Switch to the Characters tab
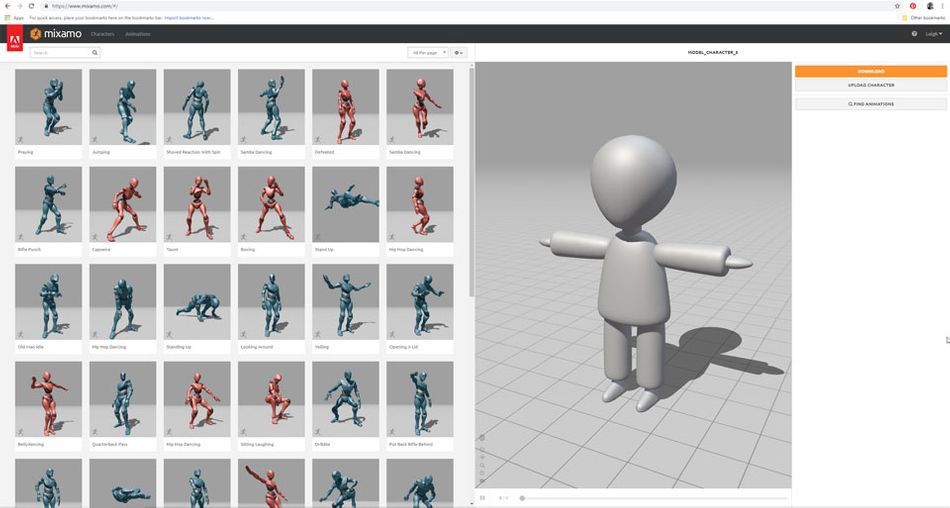950x508 pixels. tap(102, 34)
